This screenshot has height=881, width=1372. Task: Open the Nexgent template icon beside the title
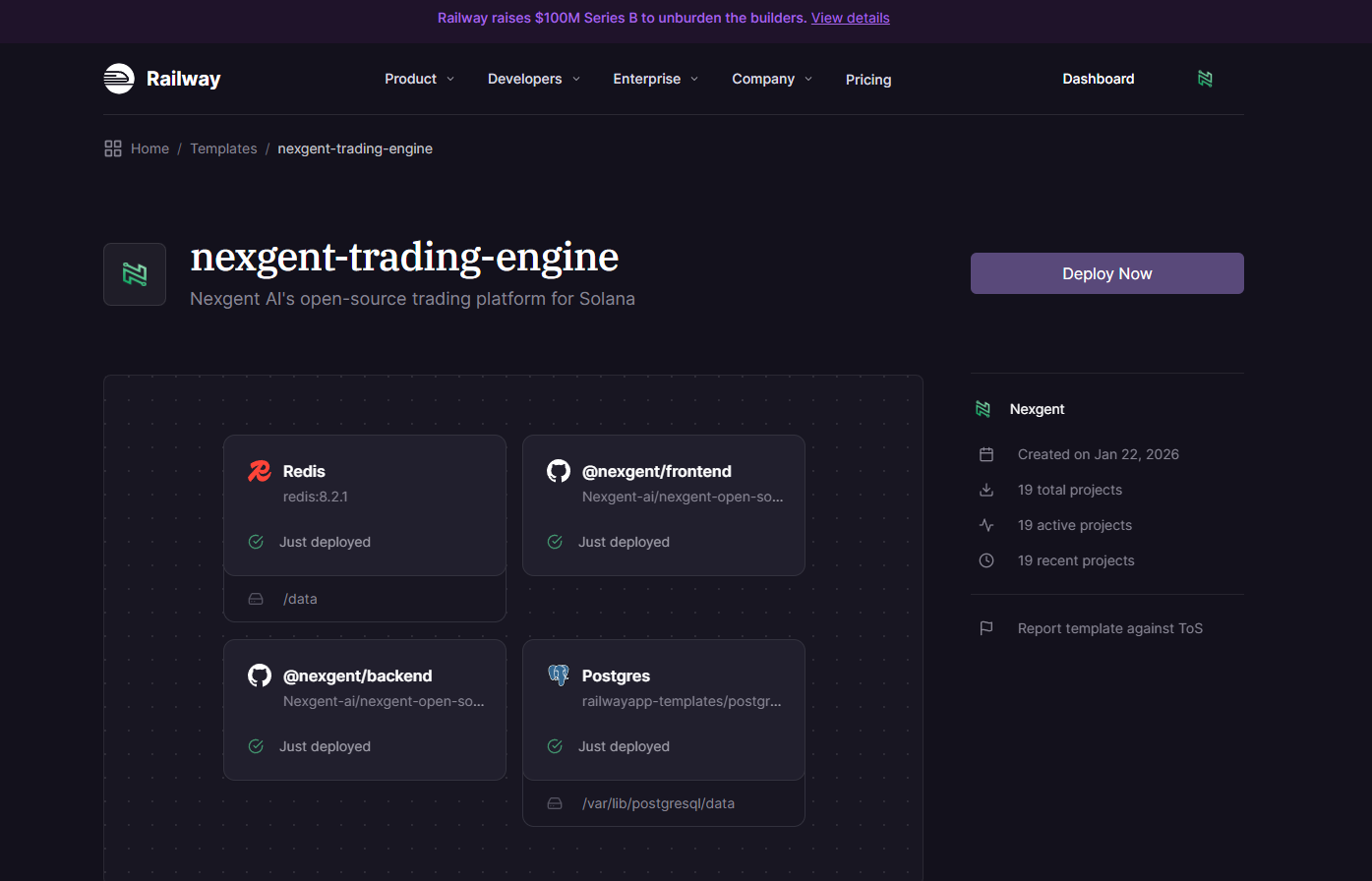[x=135, y=273]
